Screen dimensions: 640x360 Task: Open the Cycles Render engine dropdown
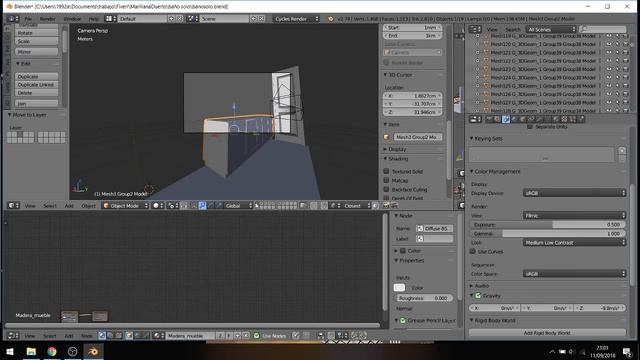296,19
